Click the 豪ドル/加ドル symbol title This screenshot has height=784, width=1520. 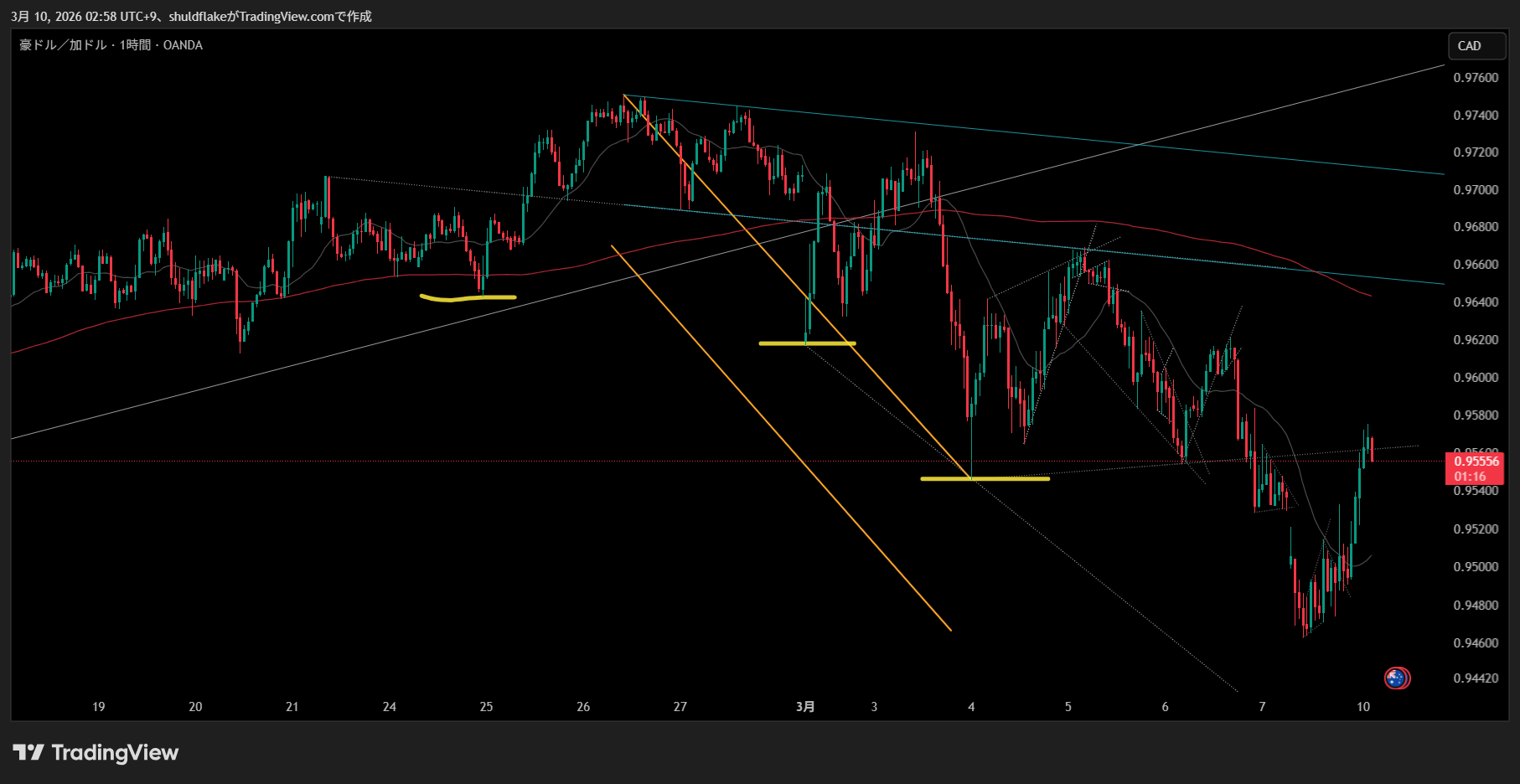coord(63,45)
